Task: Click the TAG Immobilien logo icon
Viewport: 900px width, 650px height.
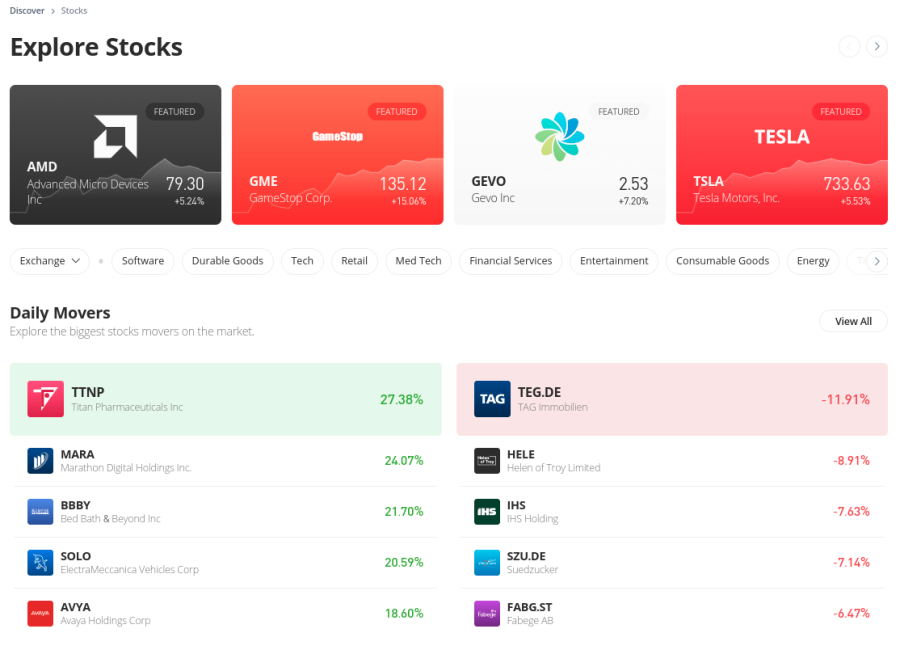Action: click(492, 399)
